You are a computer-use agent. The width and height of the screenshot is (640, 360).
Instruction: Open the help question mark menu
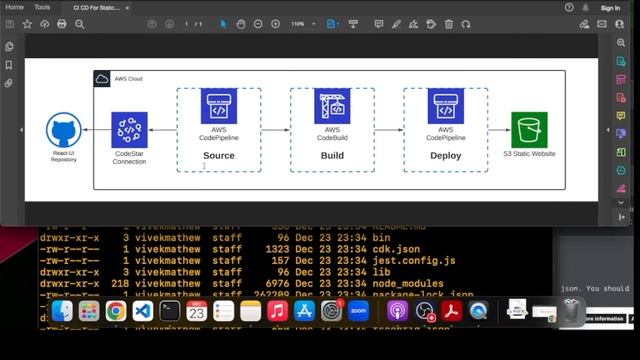click(569, 7)
